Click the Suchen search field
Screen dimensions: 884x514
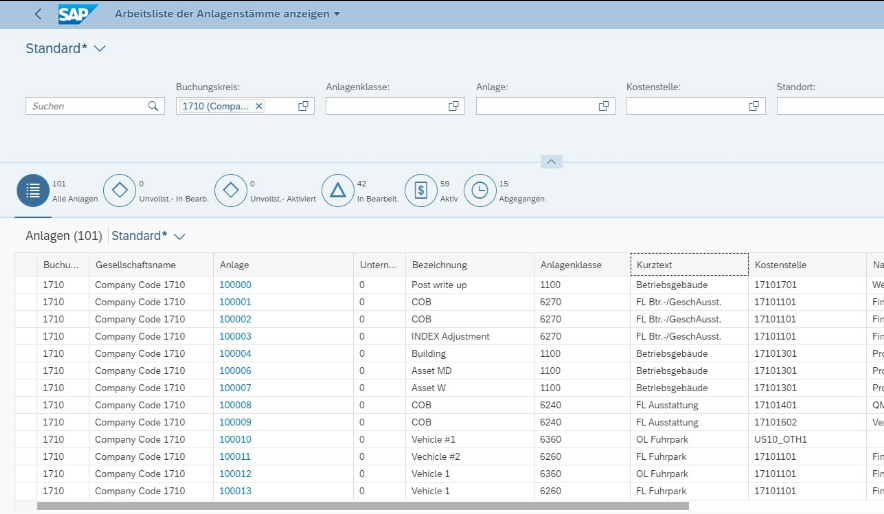[x=89, y=106]
